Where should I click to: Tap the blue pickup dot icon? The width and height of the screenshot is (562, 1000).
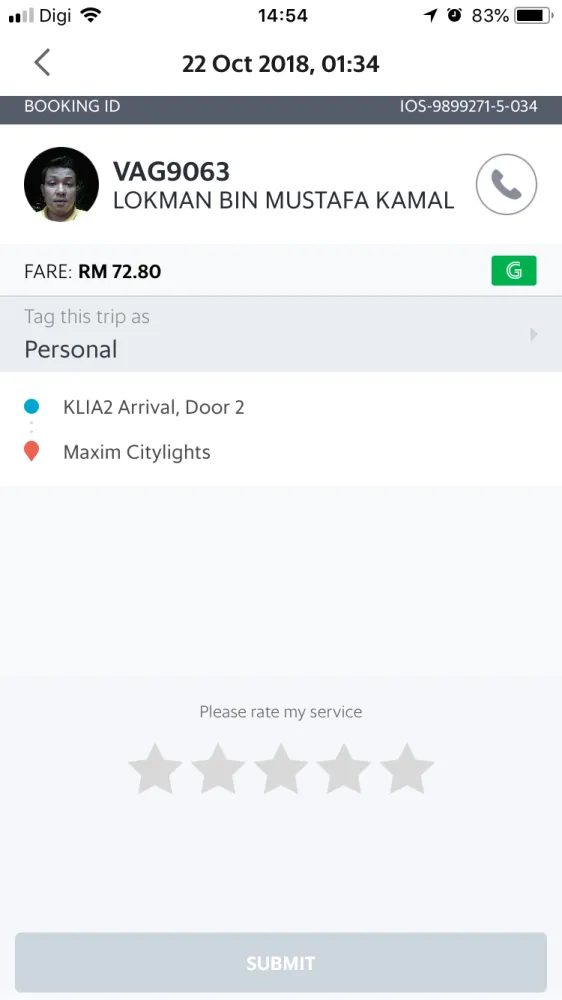click(31, 406)
